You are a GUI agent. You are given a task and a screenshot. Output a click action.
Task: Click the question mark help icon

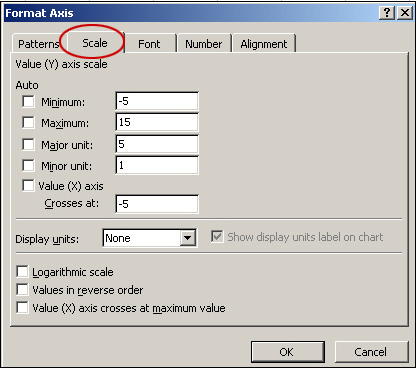click(x=387, y=13)
